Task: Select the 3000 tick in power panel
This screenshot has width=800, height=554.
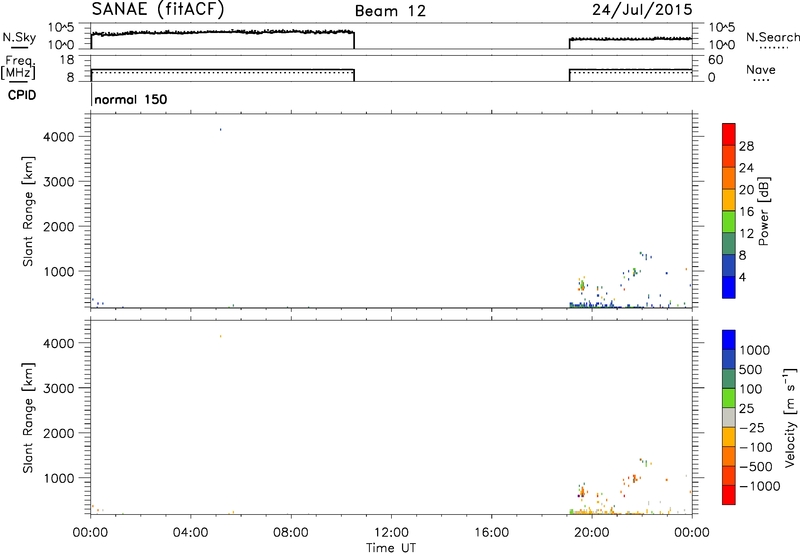Action: 59,182
